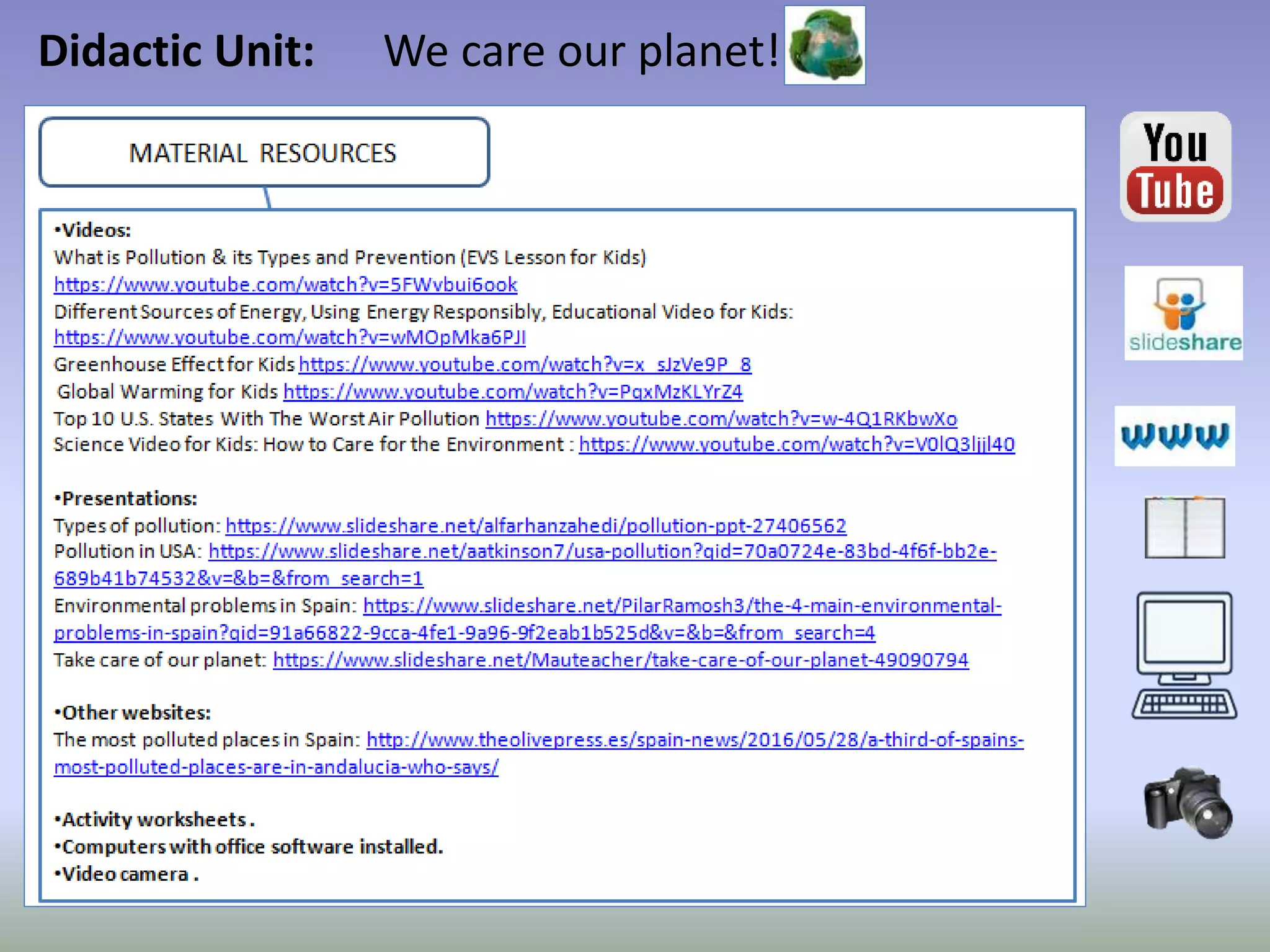Open Environmental problems in Spain presentation link
This screenshot has height=952, width=1270.
(x=682, y=606)
